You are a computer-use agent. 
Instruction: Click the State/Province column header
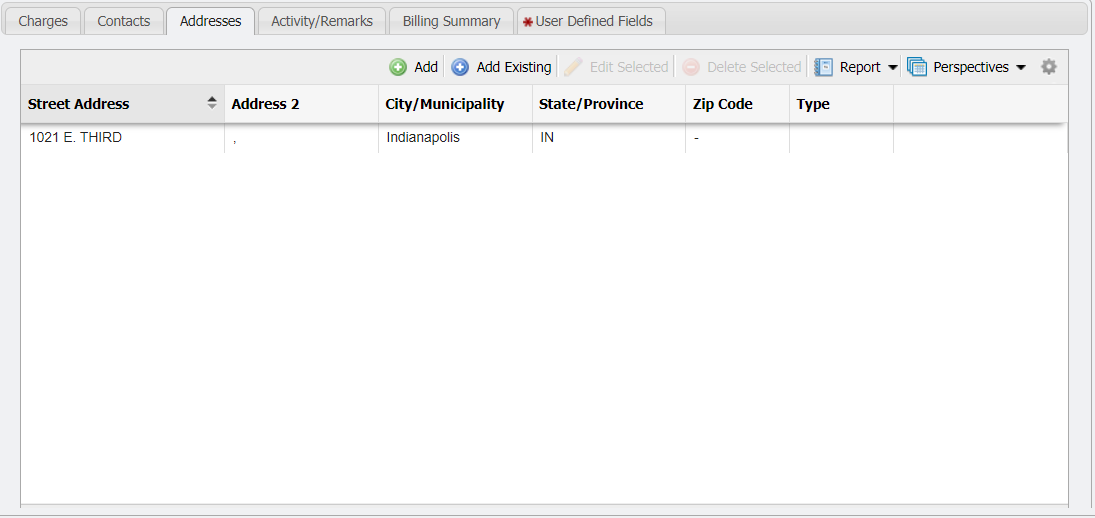[591, 104]
